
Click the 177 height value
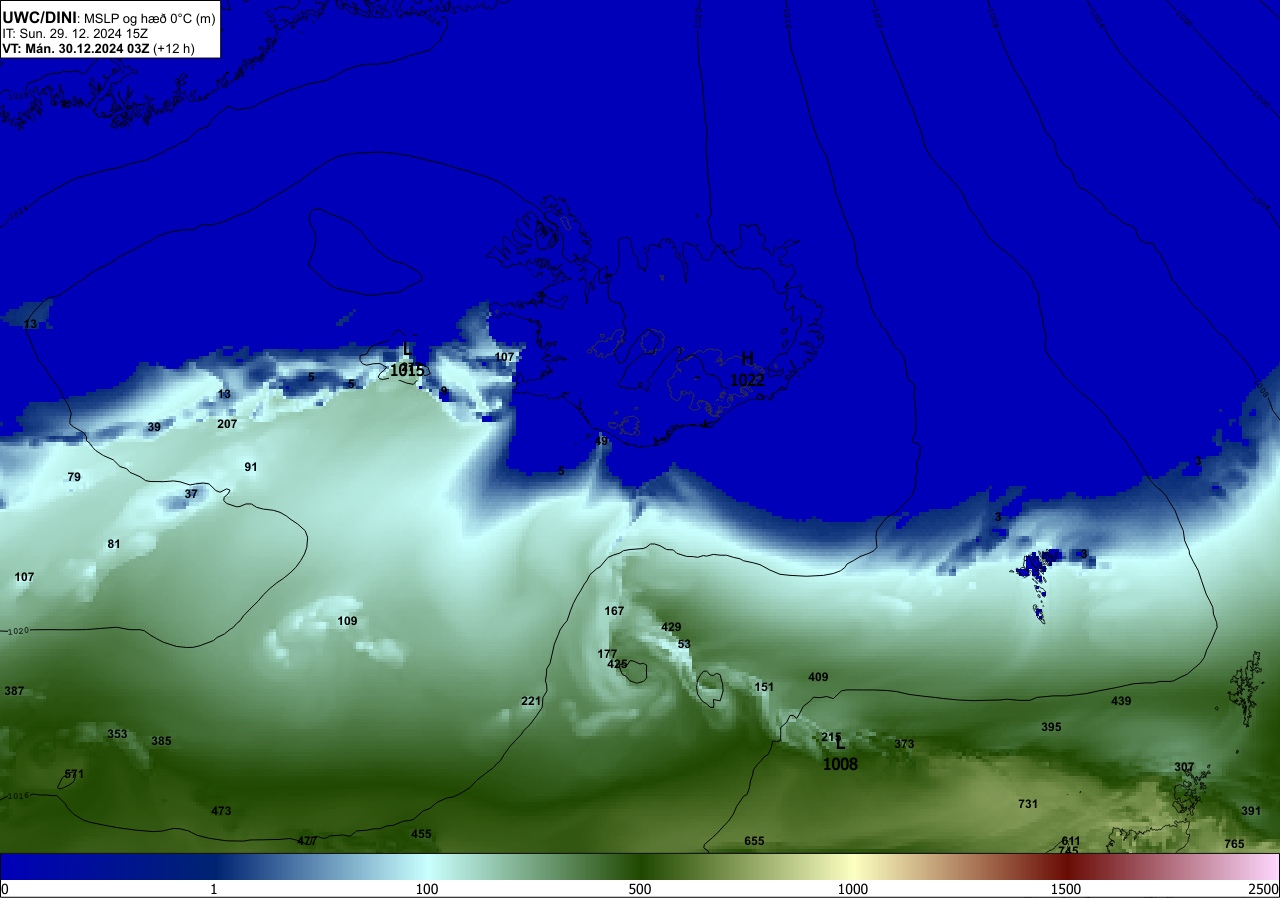pos(607,654)
